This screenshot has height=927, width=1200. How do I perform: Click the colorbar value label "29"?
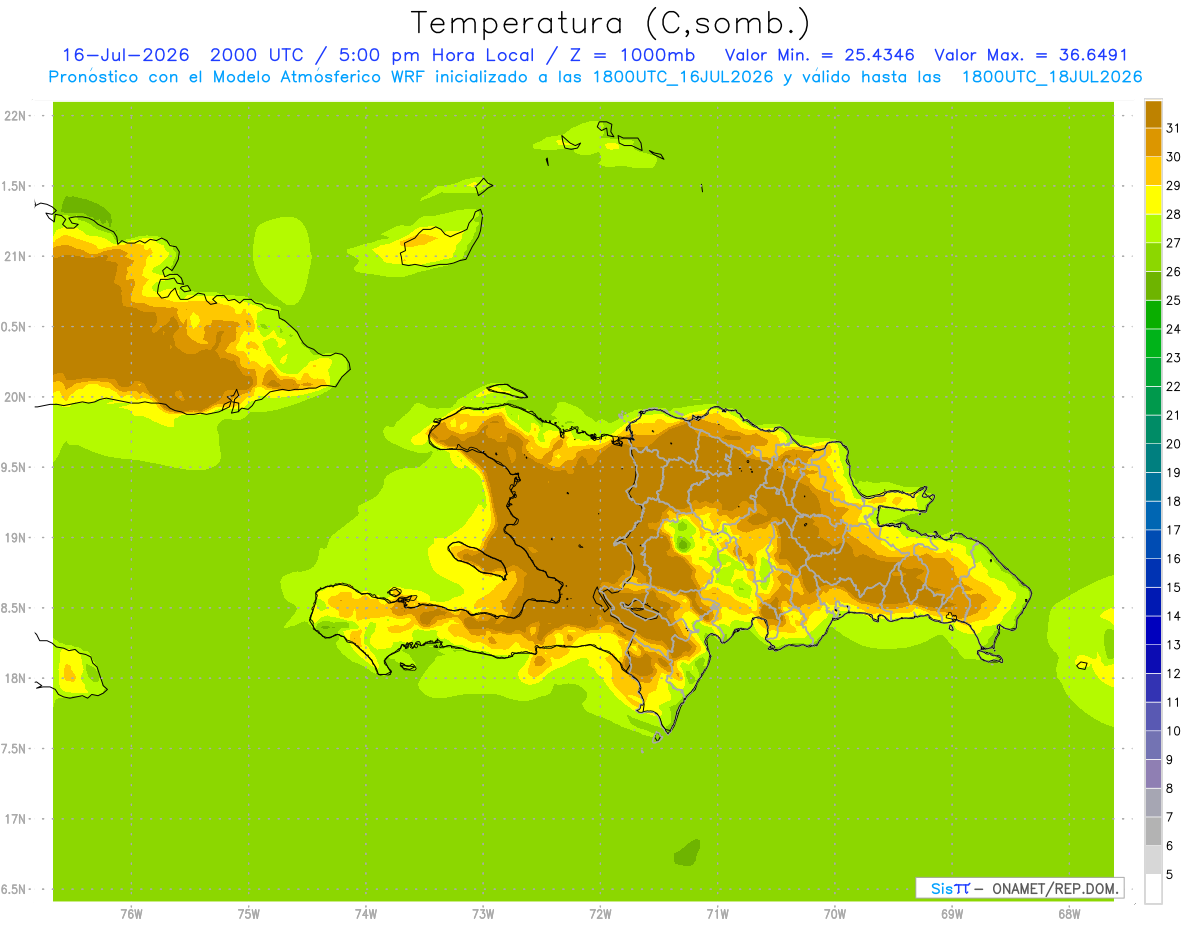pos(1173,185)
